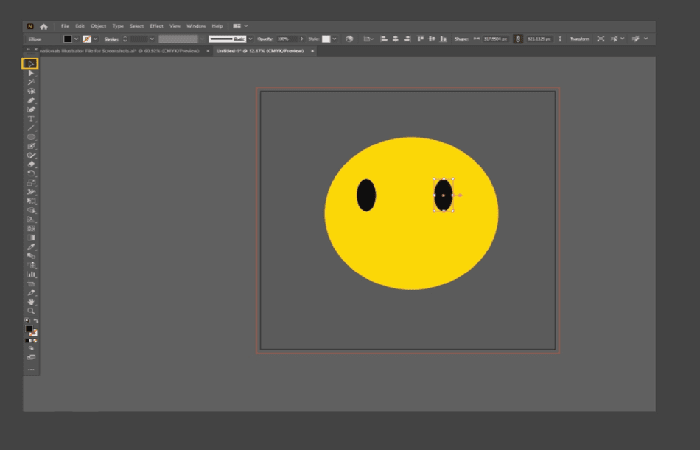This screenshot has height=450, width=700.
Task: Click the Stroke swatch in control bar
Action: [87, 39]
